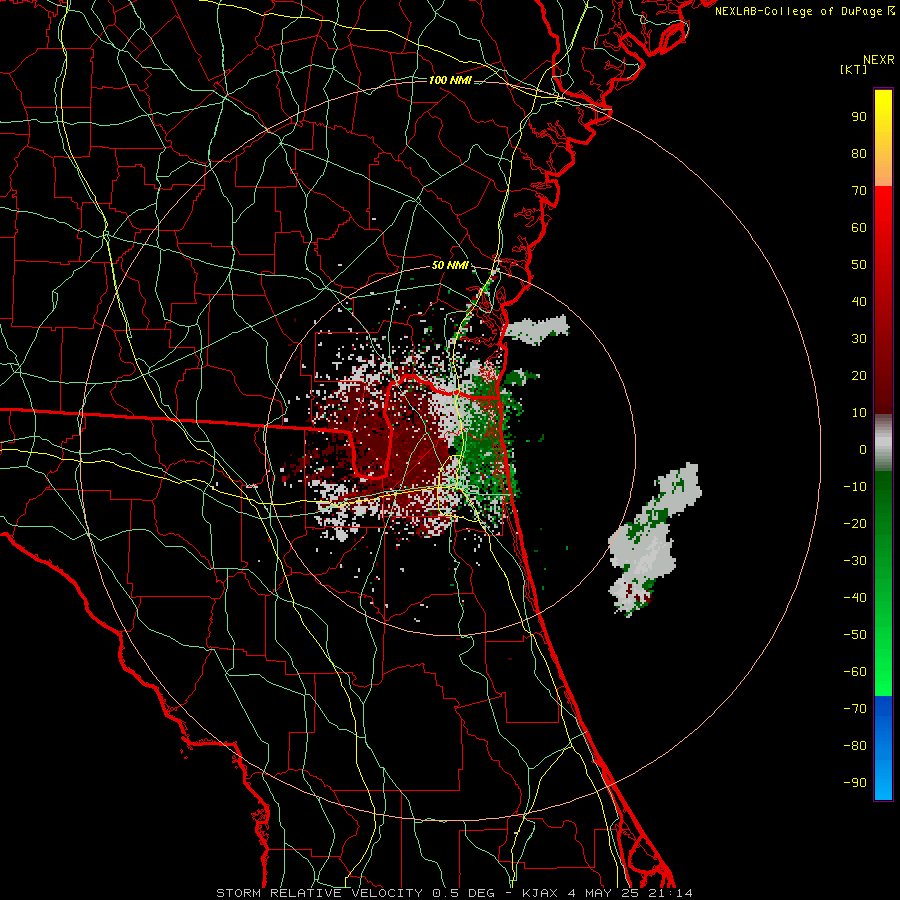
Task: Click the -90 value on the velocity scale
Action: 855,782
